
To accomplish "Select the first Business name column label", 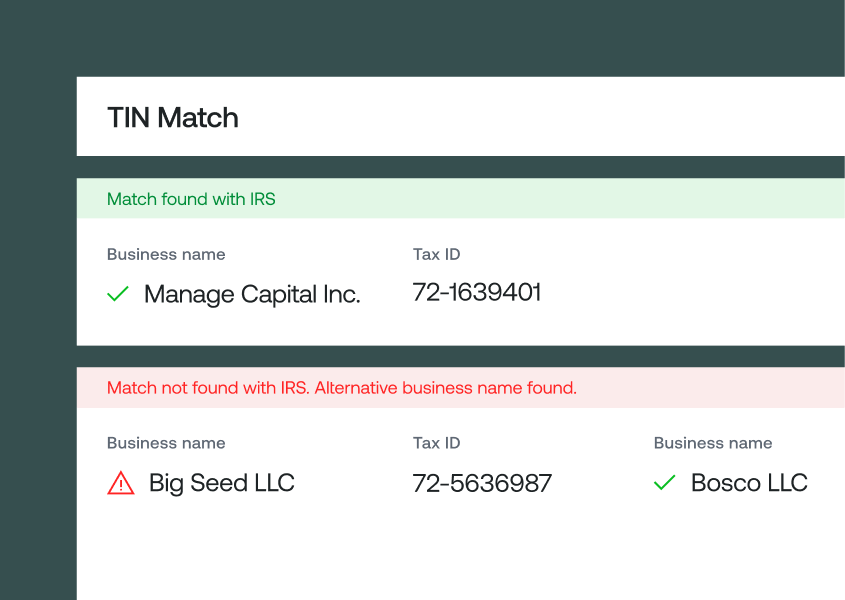I will pyautogui.click(x=166, y=254).
